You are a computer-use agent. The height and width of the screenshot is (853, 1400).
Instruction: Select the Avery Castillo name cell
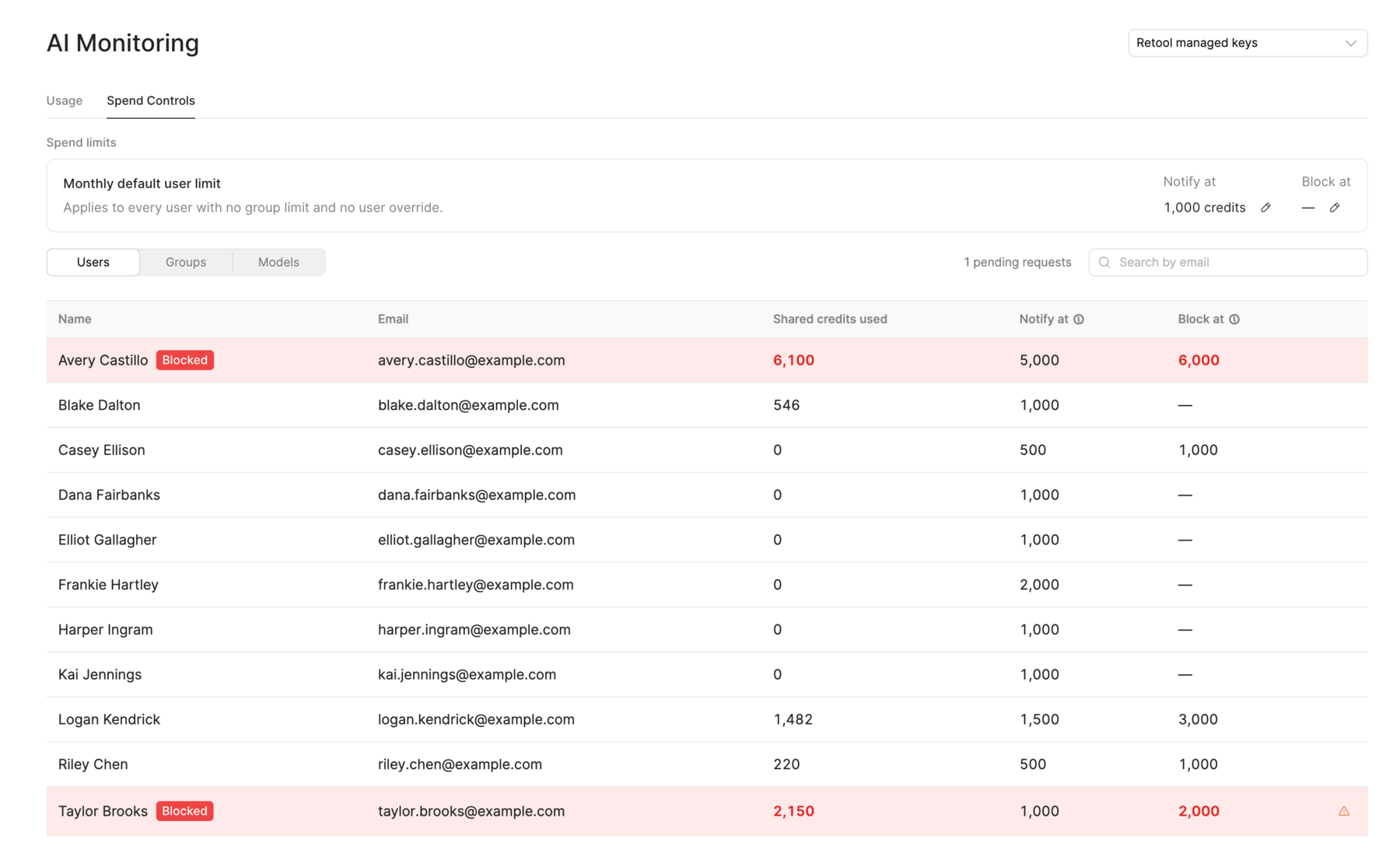pyautogui.click(x=103, y=360)
